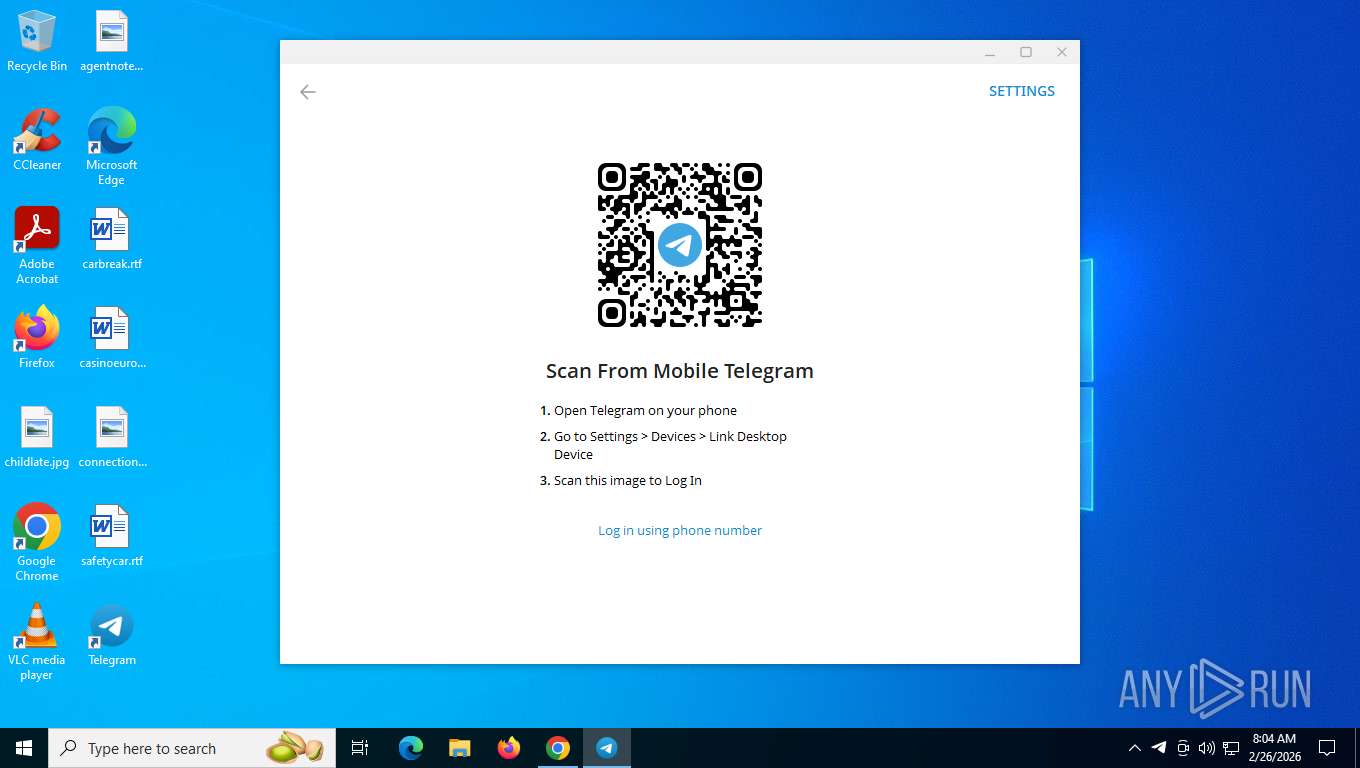Select the childlate.jpg image file
1360x768 pixels.
point(37,438)
